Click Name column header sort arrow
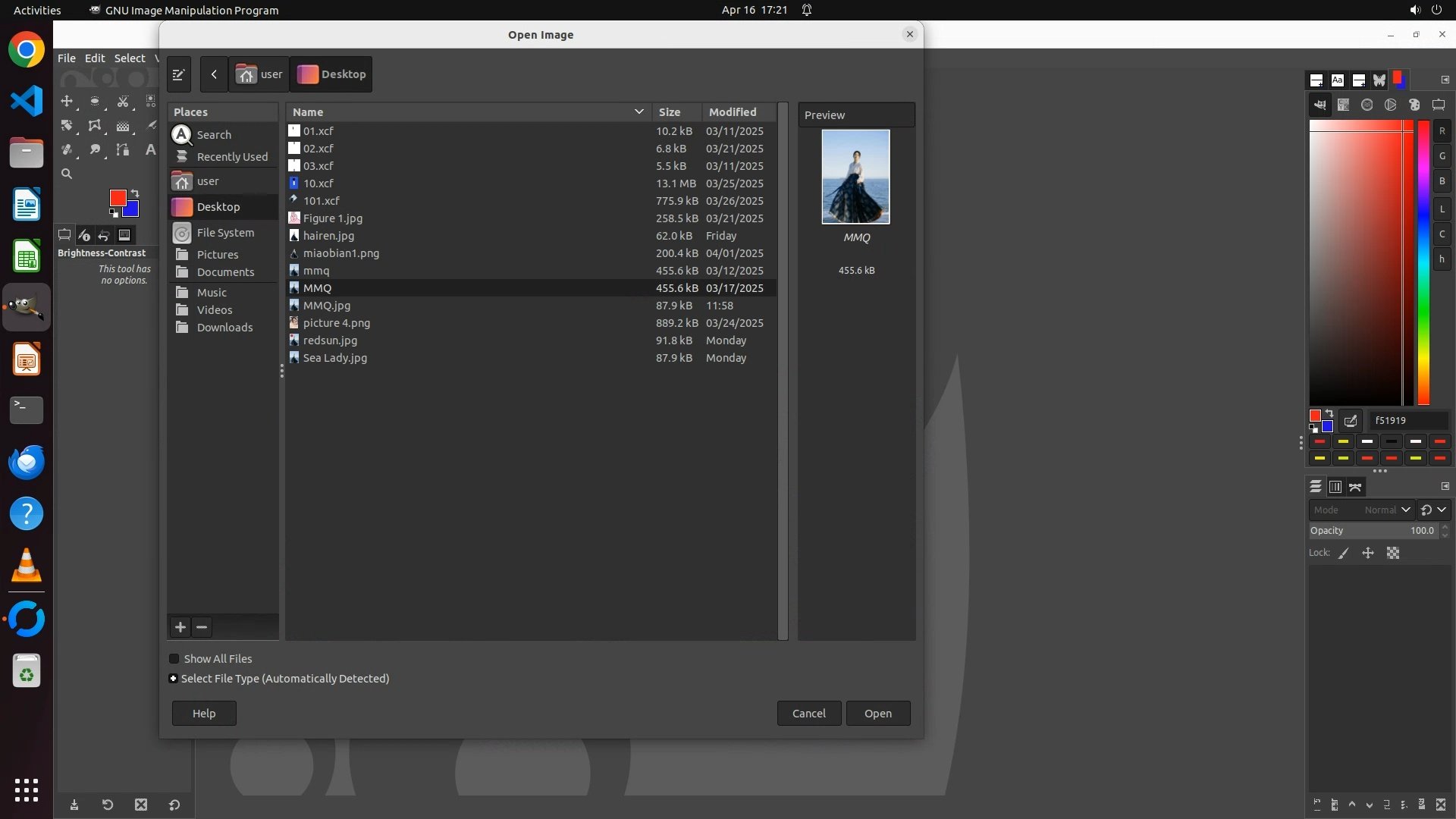Screen dimensions: 1456x819 tap(639, 111)
